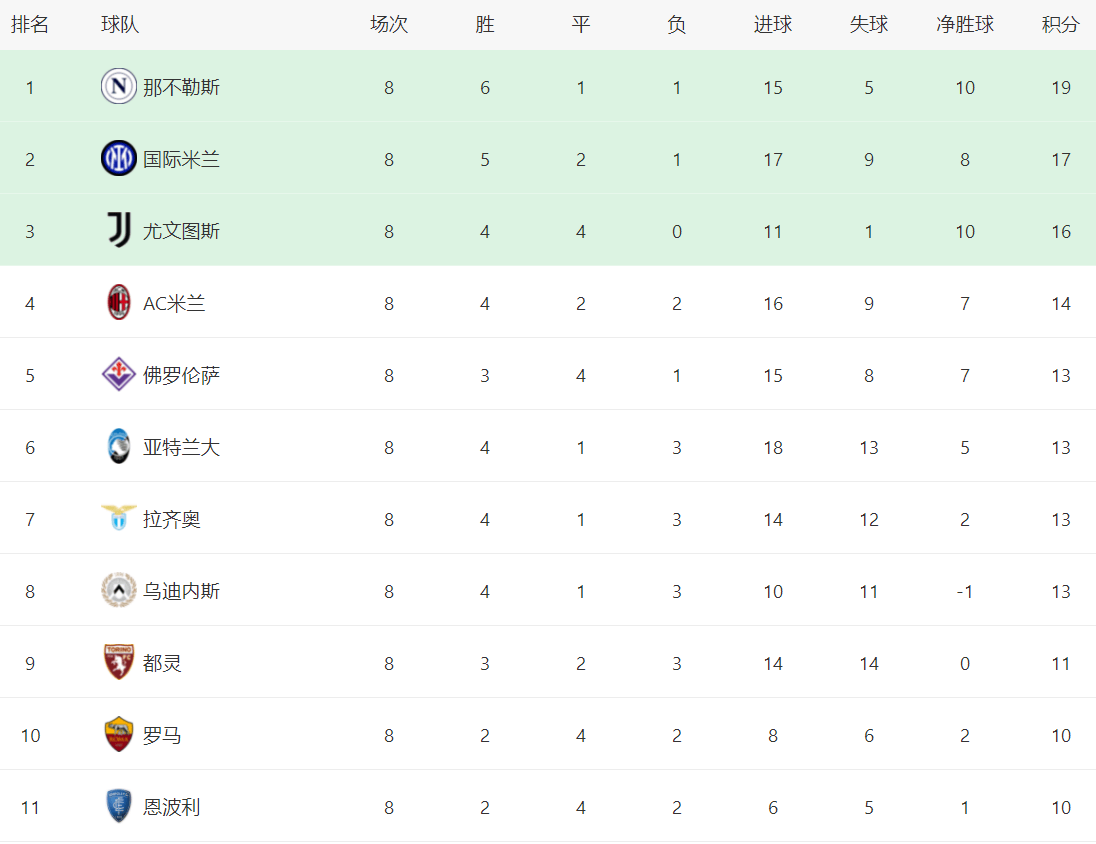The width and height of the screenshot is (1096, 844).
Task: Click the Juventus club logo
Action: 118,231
